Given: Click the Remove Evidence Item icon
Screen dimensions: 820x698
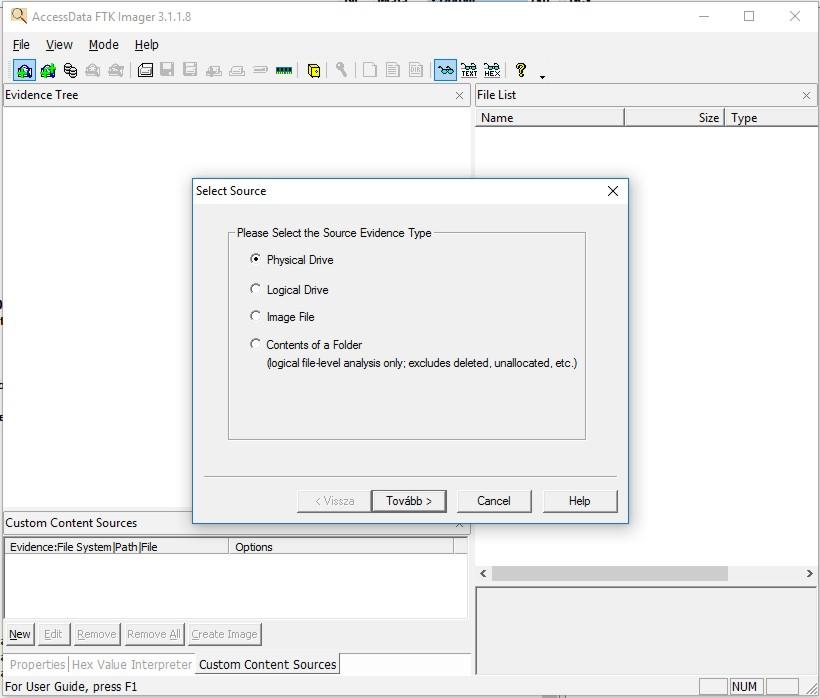Looking at the screenshot, I should click(93, 70).
